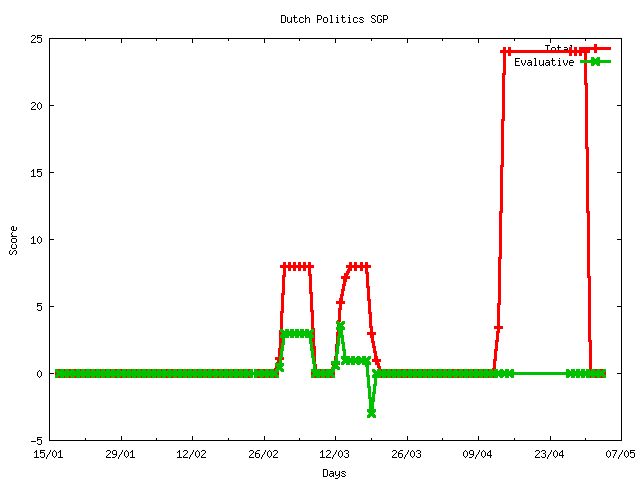The height and width of the screenshot is (480, 640).
Task: Click the y-axis tick value 25
Action: 34,39
